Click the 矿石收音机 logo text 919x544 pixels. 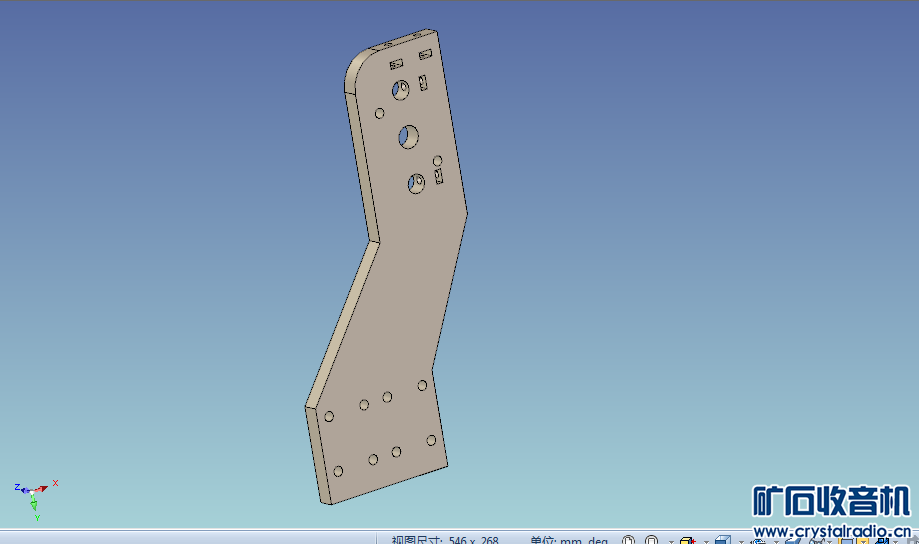pyautogui.click(x=831, y=501)
